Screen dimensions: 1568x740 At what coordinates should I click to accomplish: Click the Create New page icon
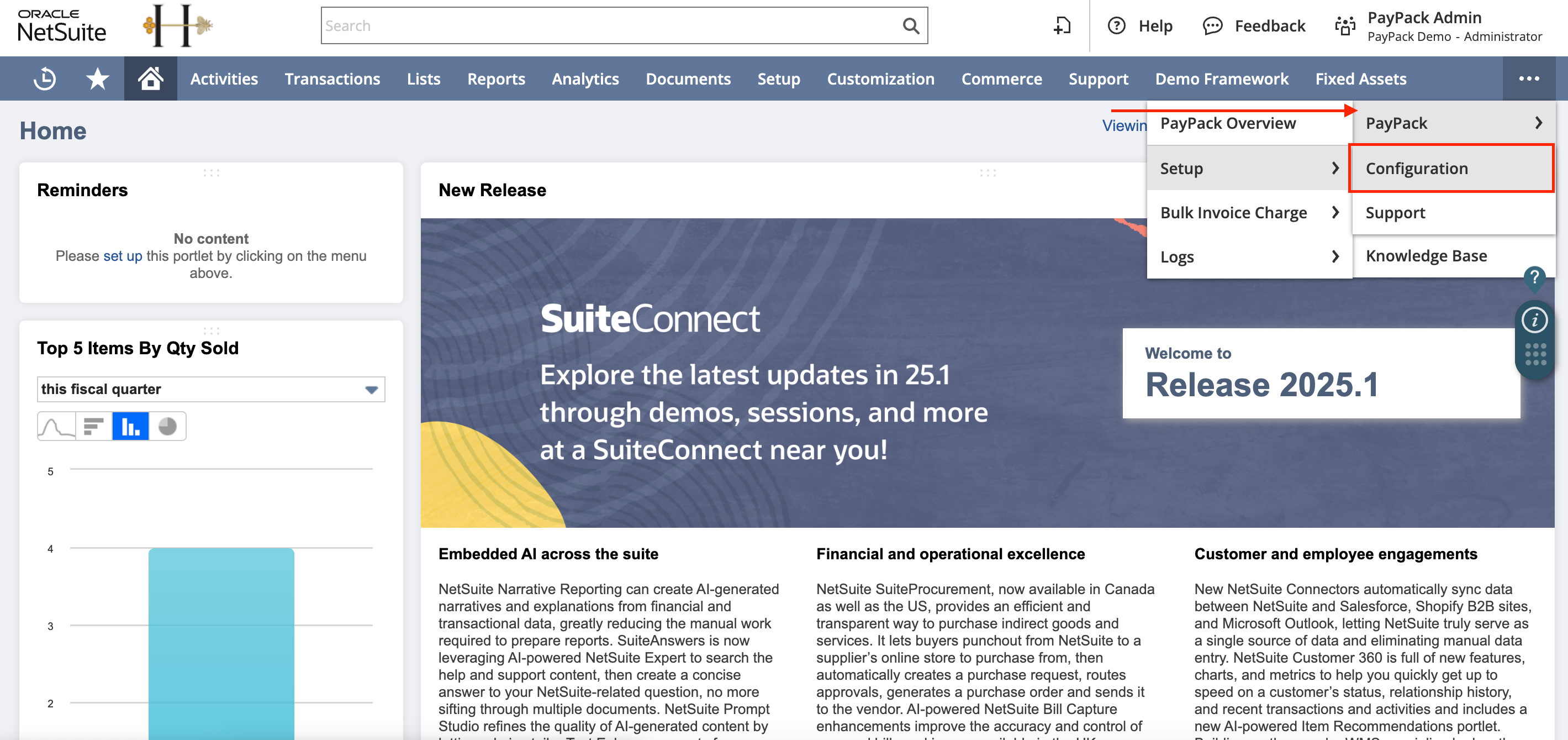pos(1062,25)
